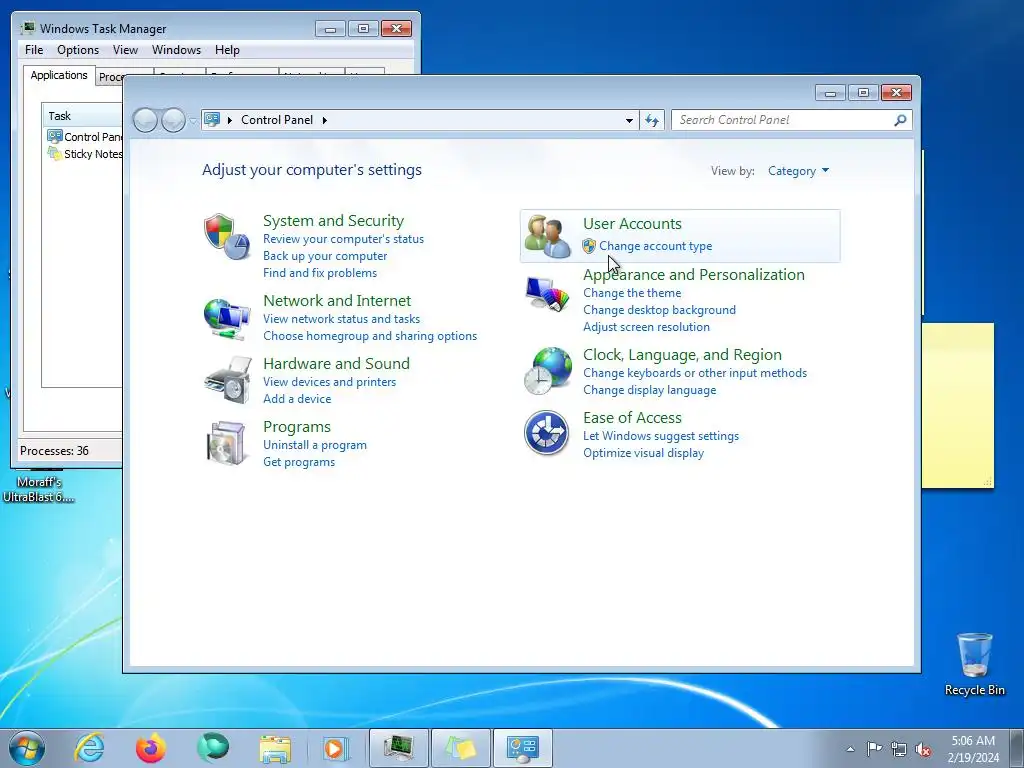Click Change display language link
The image size is (1024, 768).
(650, 390)
